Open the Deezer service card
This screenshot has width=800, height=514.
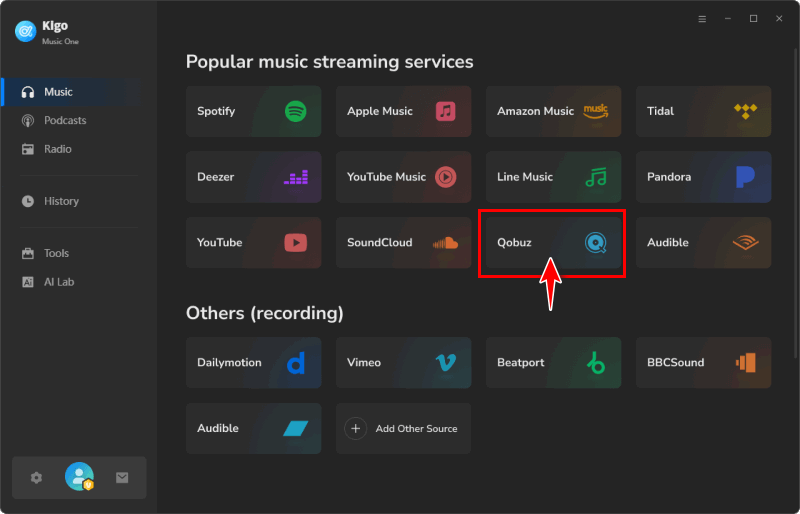click(x=254, y=177)
